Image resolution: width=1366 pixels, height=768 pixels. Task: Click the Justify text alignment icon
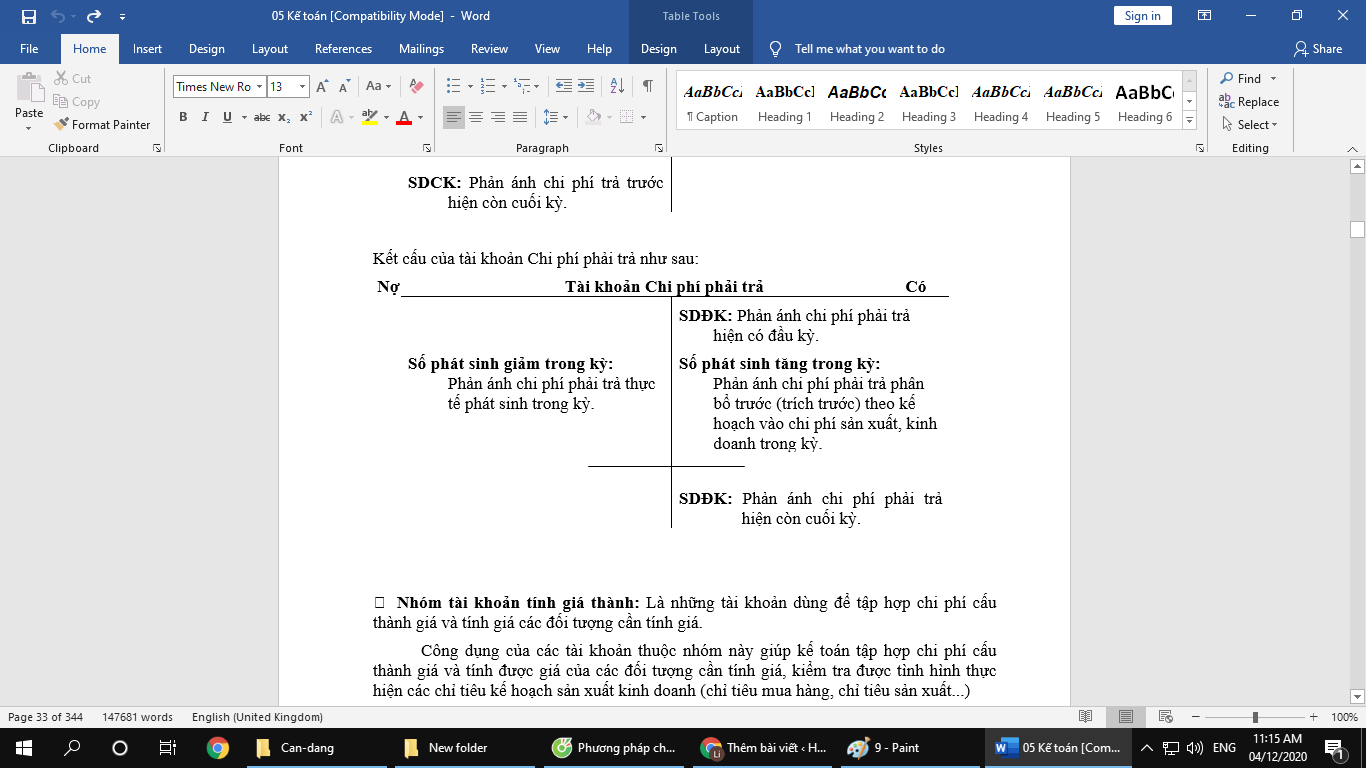pyautogui.click(x=520, y=117)
